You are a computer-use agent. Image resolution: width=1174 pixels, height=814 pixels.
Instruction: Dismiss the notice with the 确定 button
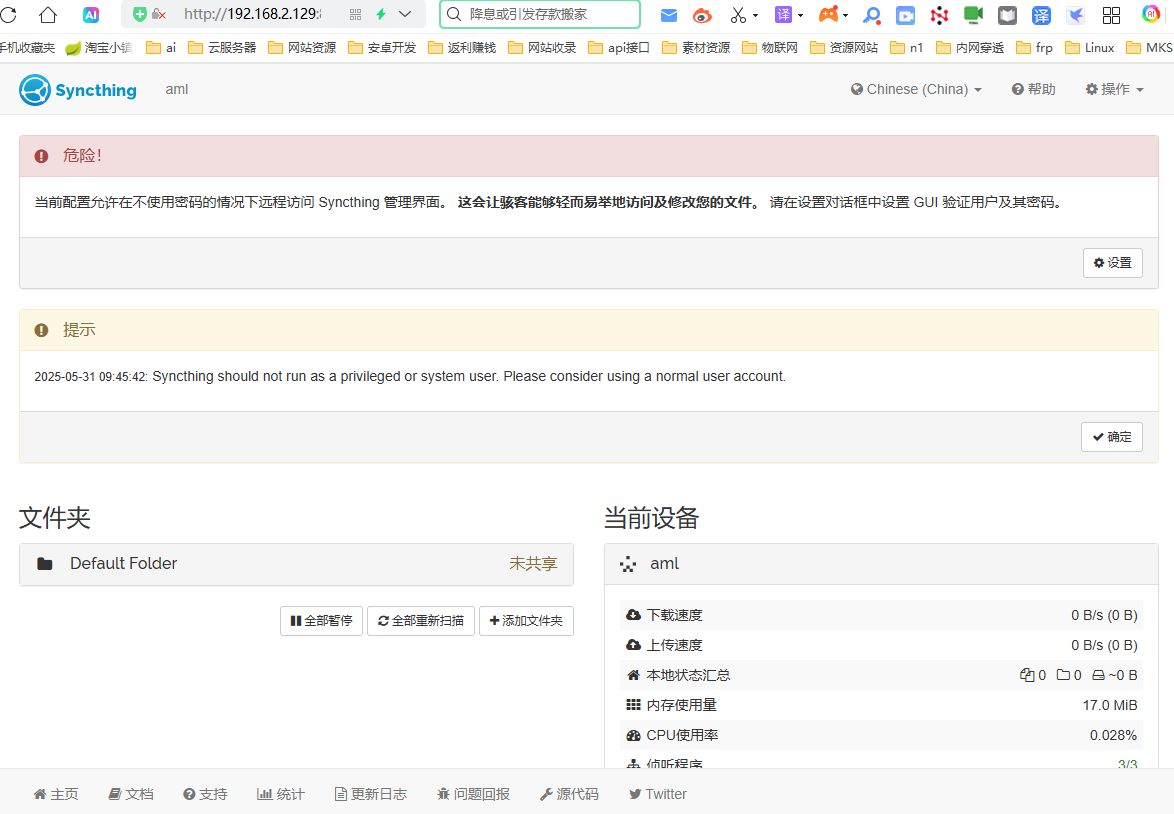(x=1111, y=436)
